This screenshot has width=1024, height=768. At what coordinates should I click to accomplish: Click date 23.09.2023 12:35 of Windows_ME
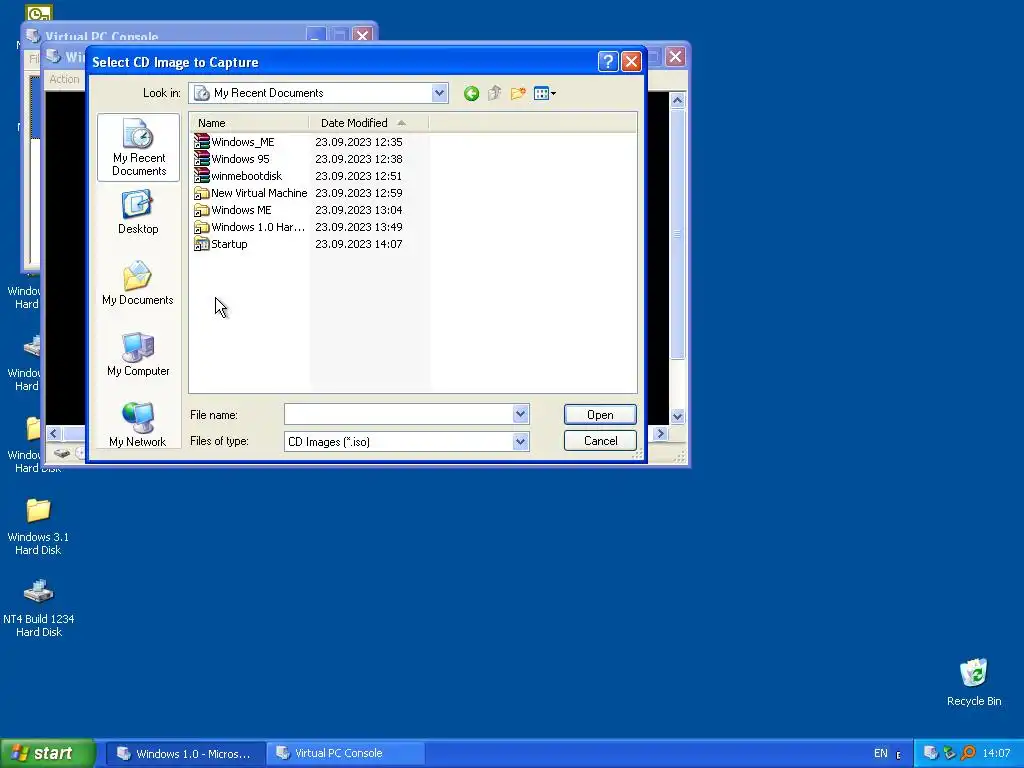[359, 142]
